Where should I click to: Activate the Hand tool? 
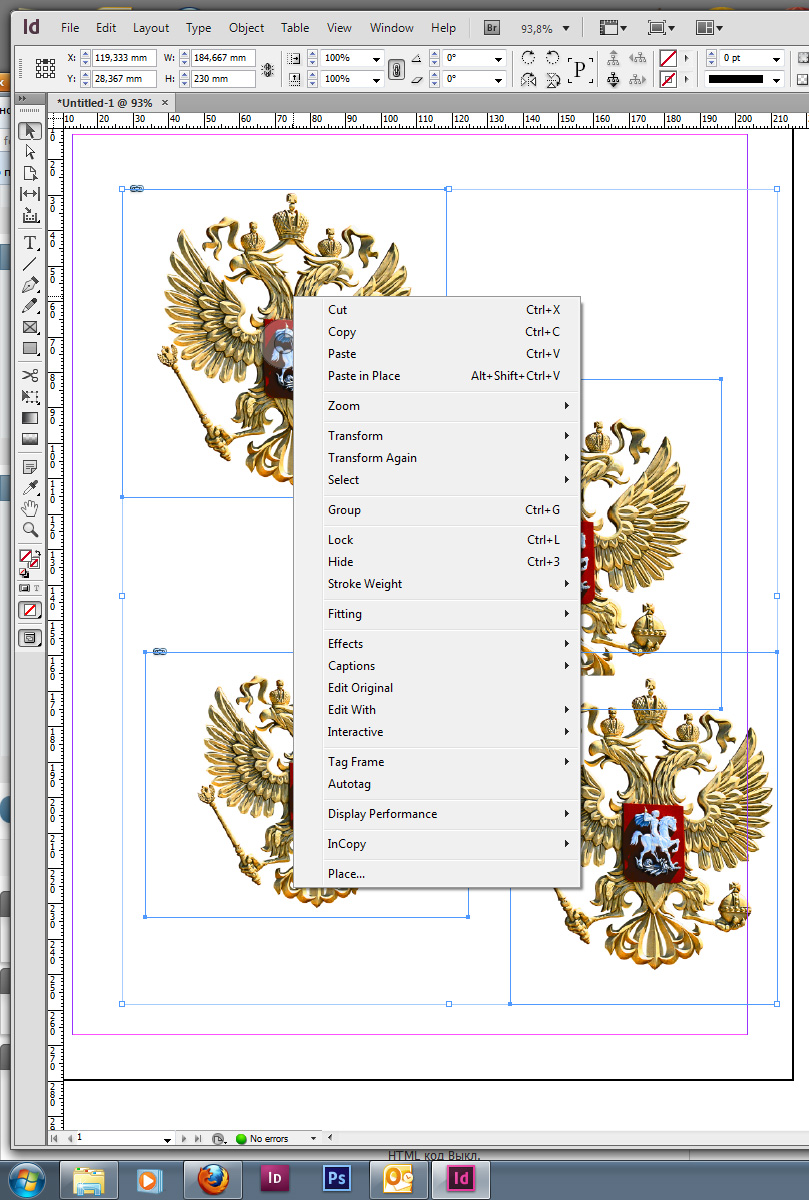pyautogui.click(x=30, y=509)
